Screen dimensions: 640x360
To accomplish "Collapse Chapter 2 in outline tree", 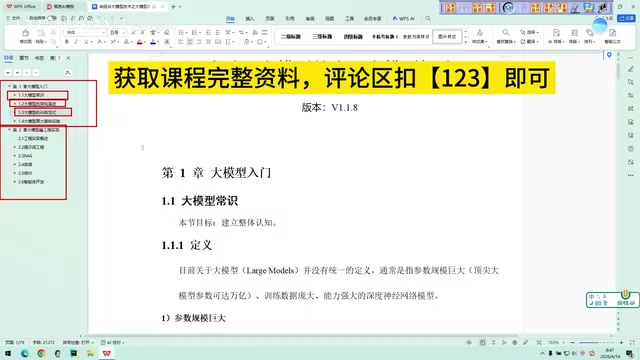I will 10,130.
